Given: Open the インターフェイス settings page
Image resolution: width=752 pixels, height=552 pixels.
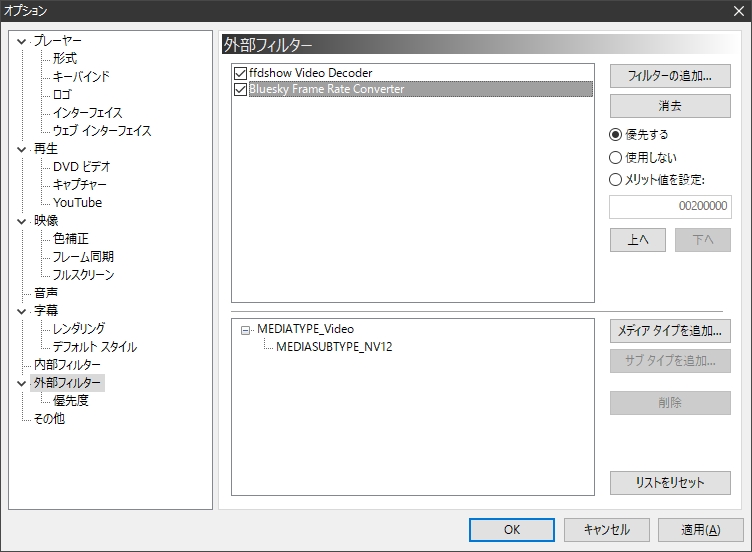Looking at the screenshot, I should pos(87,113).
